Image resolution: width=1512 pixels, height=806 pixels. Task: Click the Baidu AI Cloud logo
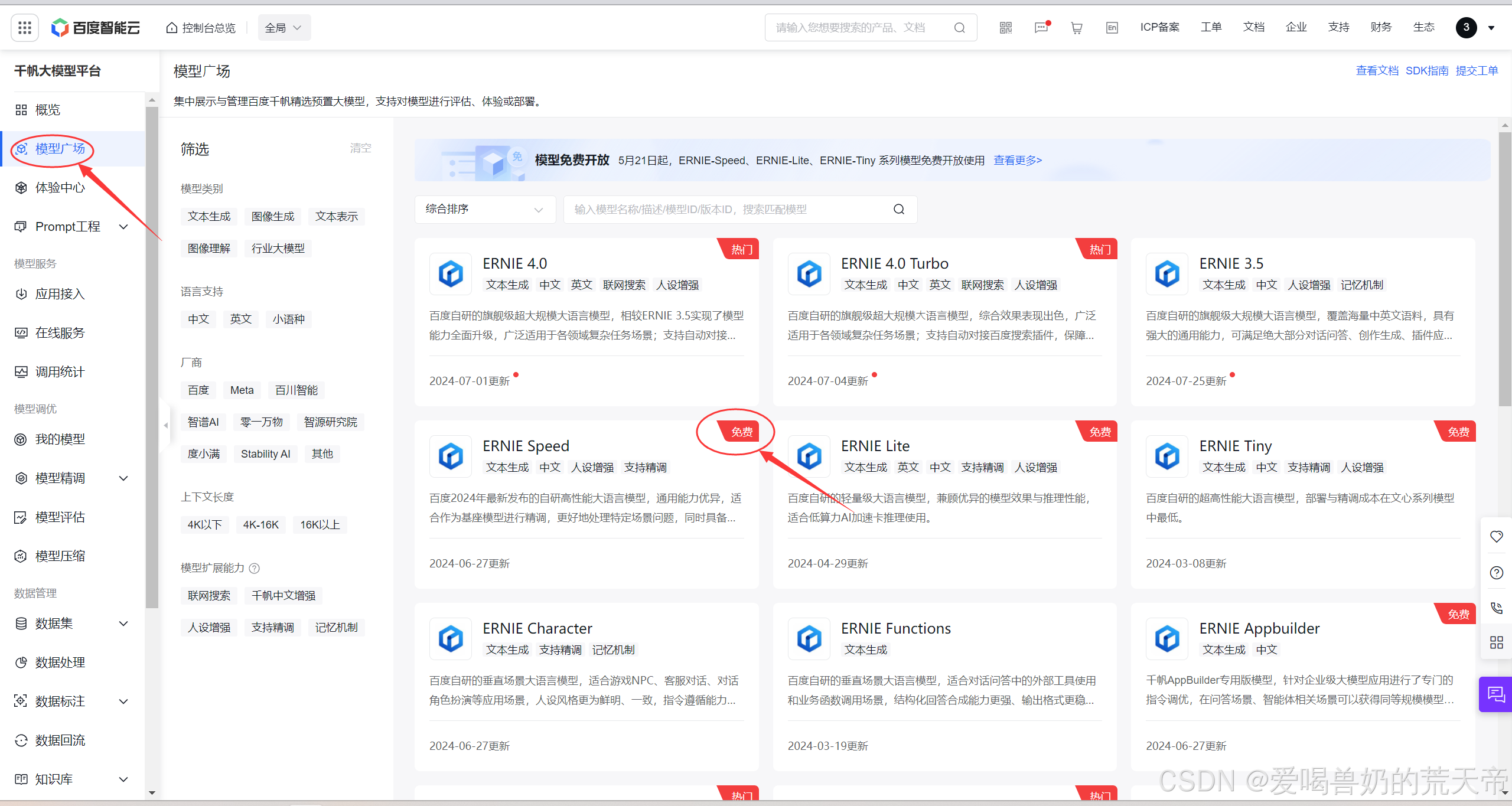(x=96, y=28)
